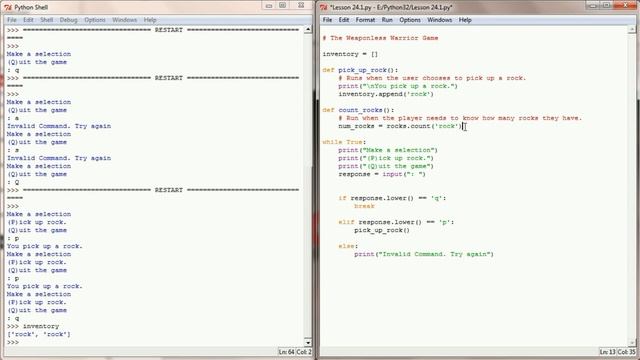Click the pick_up_rock() call line
Screen dimensions: 640x360
pyautogui.click(x=382, y=230)
